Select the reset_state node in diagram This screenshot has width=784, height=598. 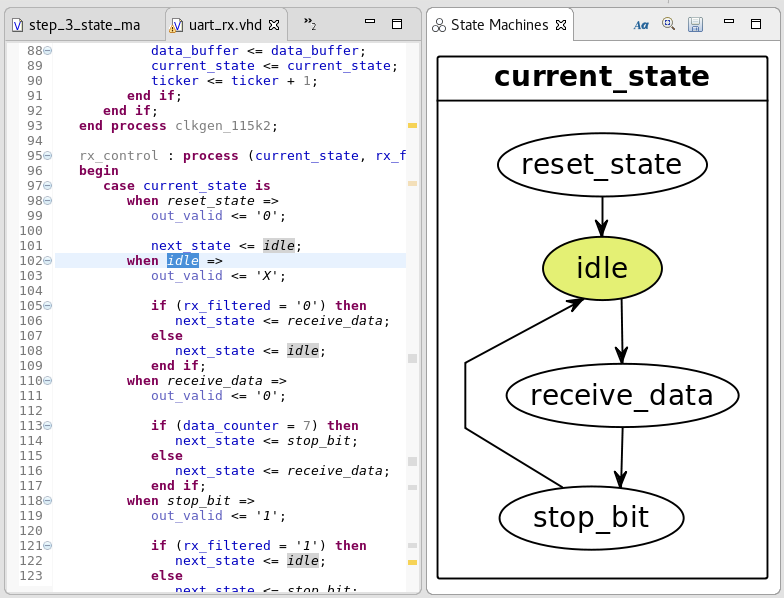coord(602,164)
